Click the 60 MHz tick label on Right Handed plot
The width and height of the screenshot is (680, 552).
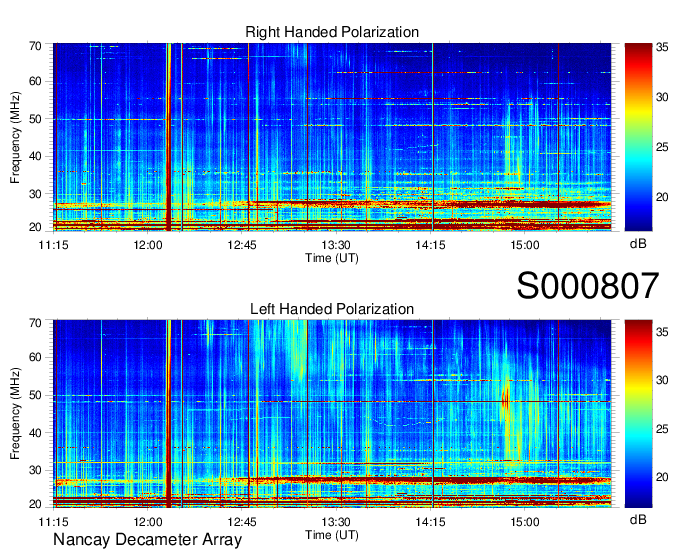[x=35, y=81]
